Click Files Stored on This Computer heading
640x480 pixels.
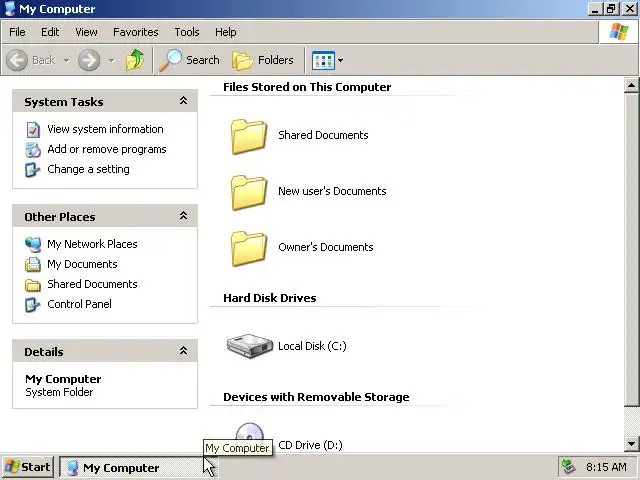tap(307, 87)
